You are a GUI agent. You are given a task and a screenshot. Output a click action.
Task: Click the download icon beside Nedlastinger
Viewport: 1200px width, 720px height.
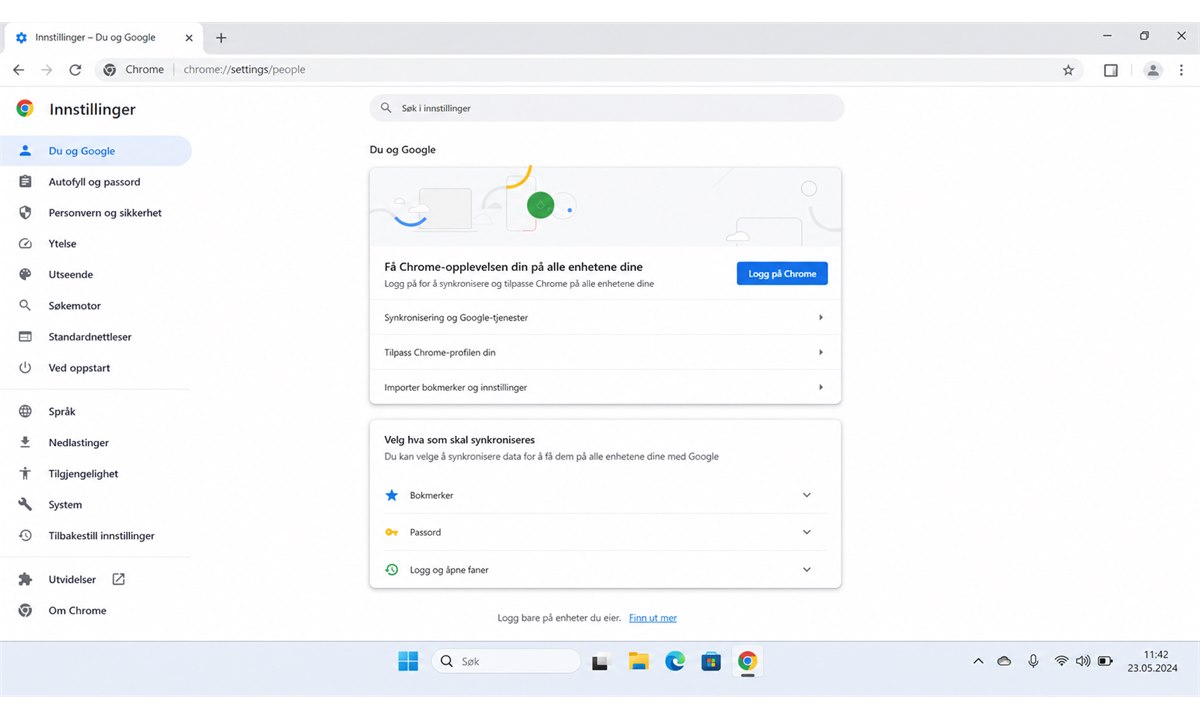26,442
